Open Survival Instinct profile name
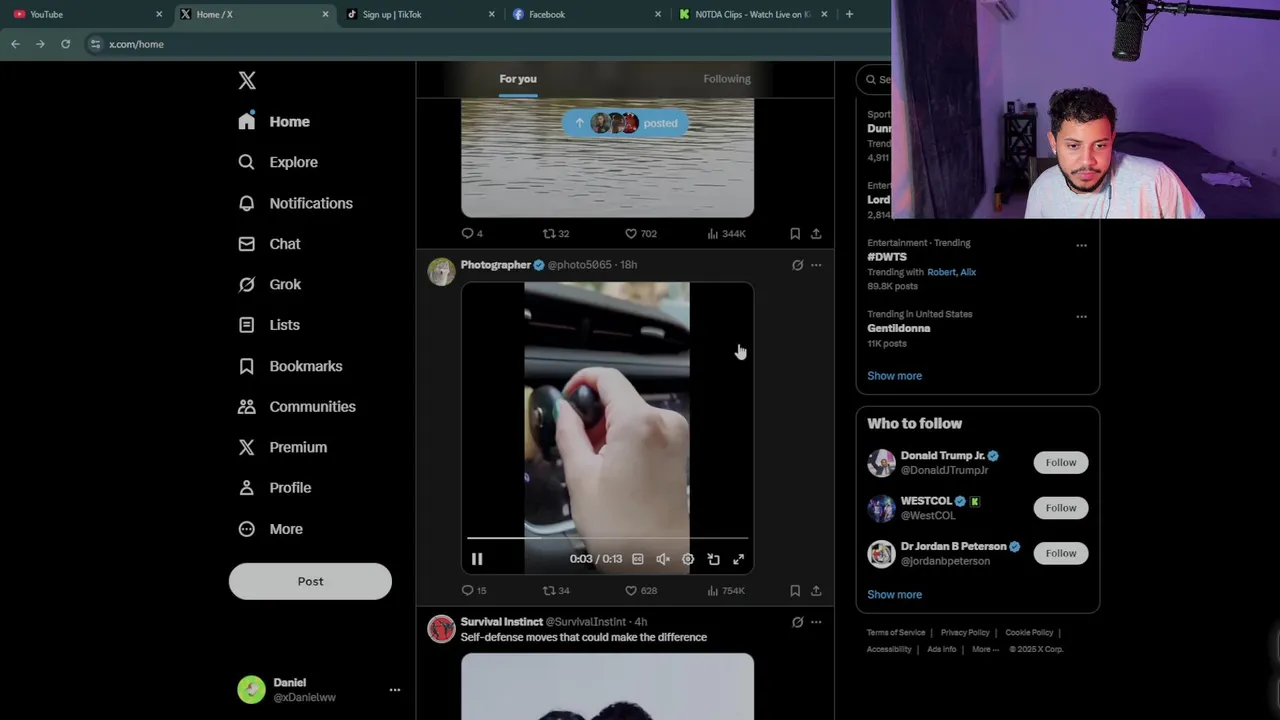Viewport: 1280px width, 720px height. tap(501, 622)
